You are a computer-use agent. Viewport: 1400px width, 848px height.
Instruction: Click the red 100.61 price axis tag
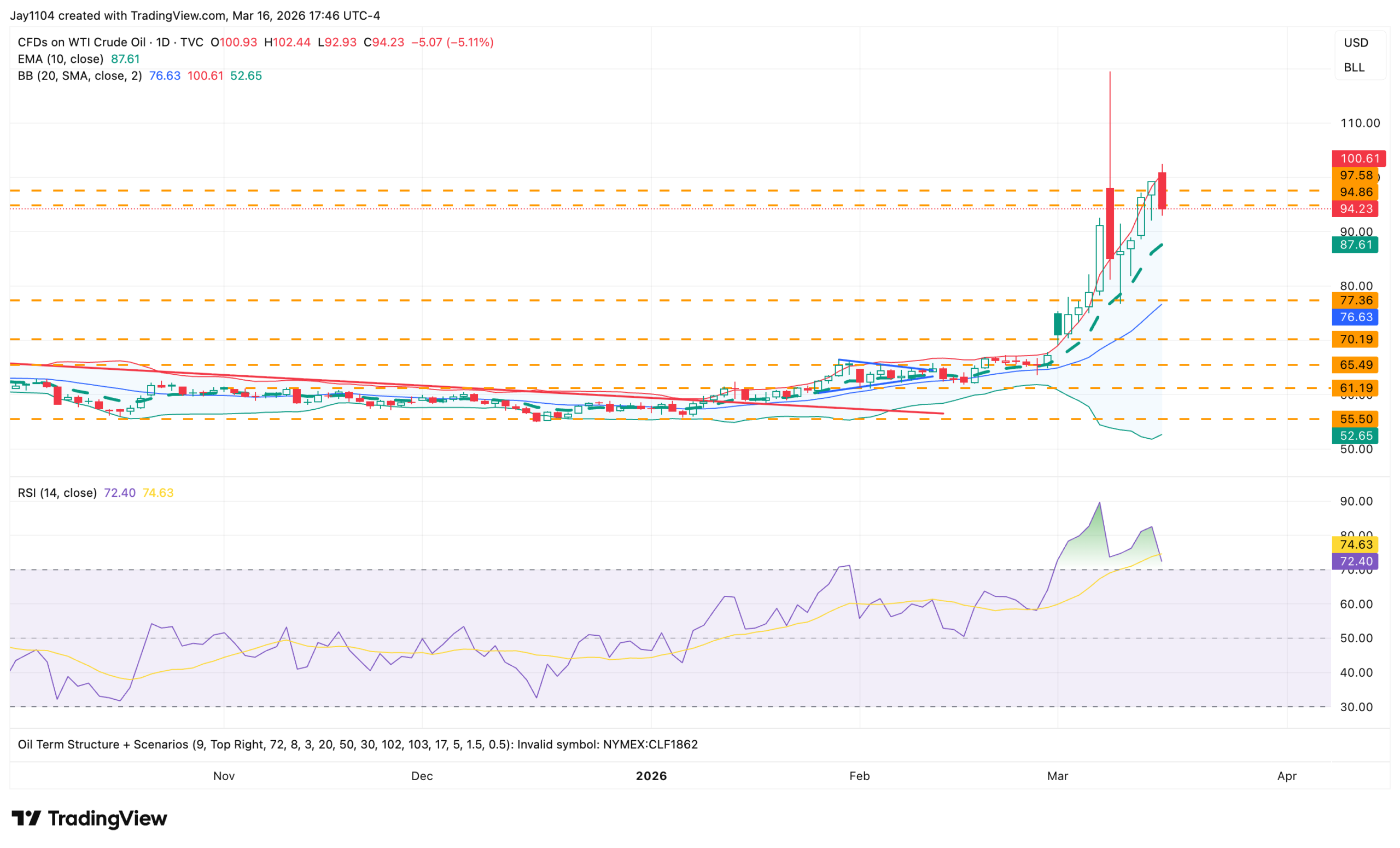click(1359, 159)
